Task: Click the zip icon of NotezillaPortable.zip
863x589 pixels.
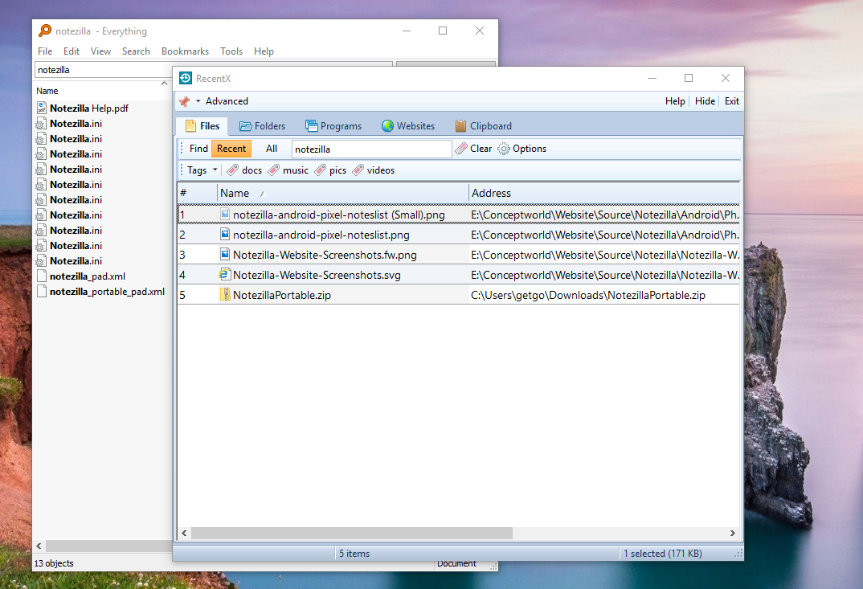Action: pyautogui.click(x=225, y=294)
